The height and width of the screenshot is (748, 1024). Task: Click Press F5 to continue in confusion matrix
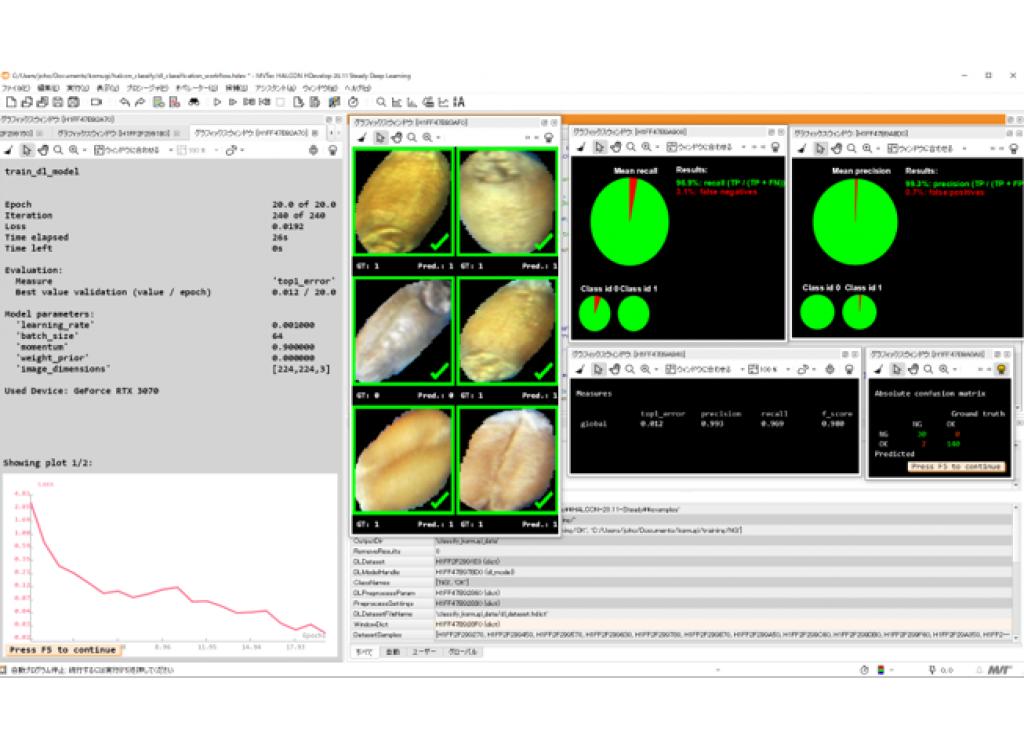(955, 466)
